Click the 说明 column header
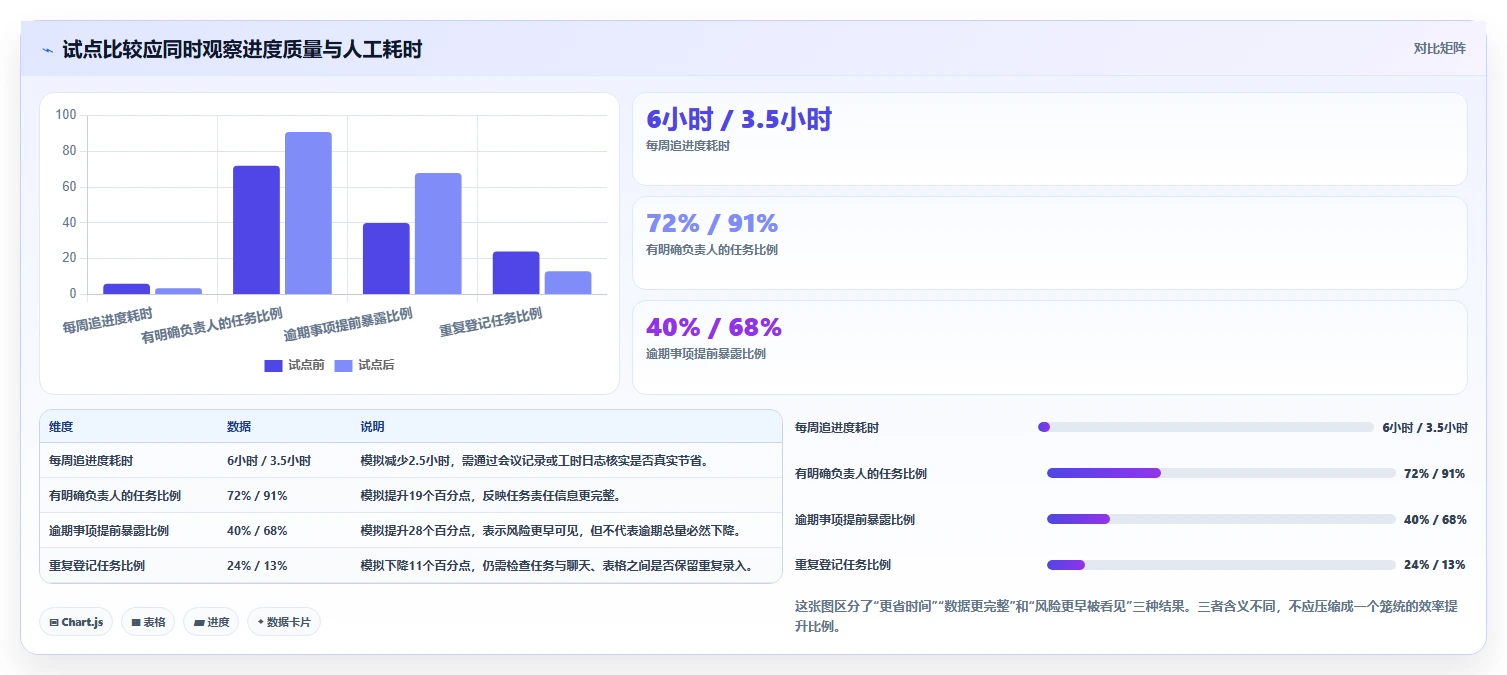Image resolution: width=1507 pixels, height=675 pixels. [x=372, y=427]
